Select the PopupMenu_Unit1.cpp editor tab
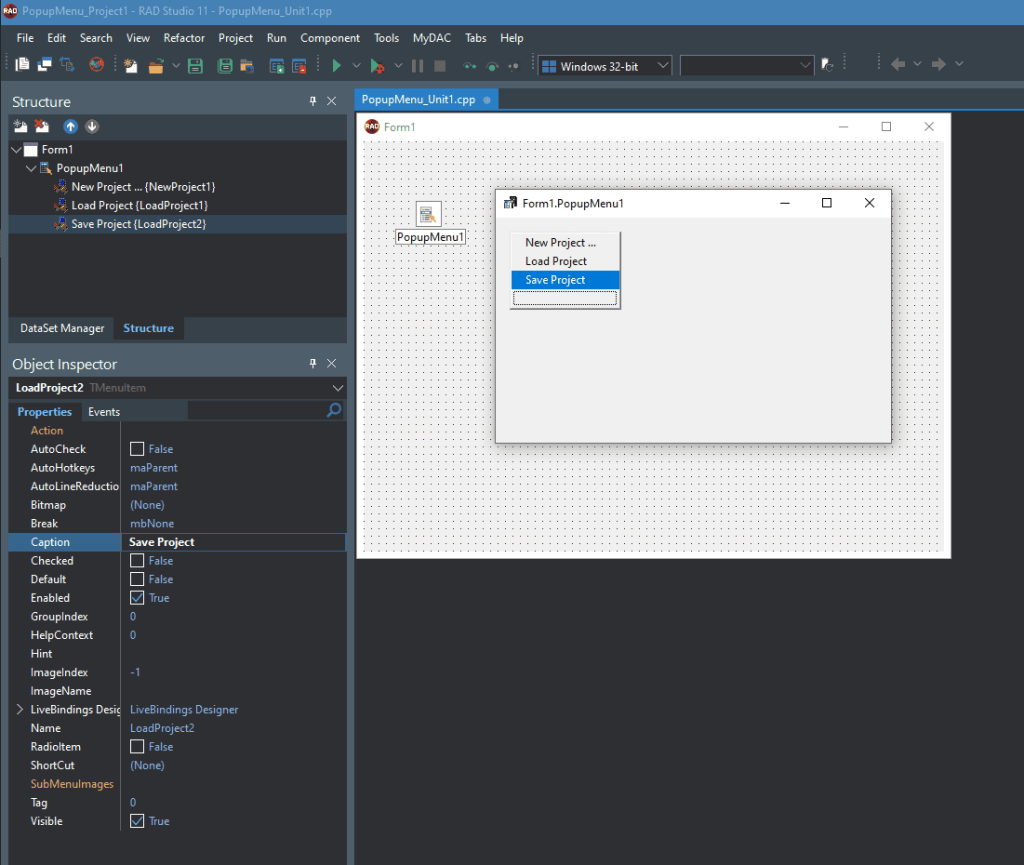This screenshot has height=865, width=1024. point(425,100)
